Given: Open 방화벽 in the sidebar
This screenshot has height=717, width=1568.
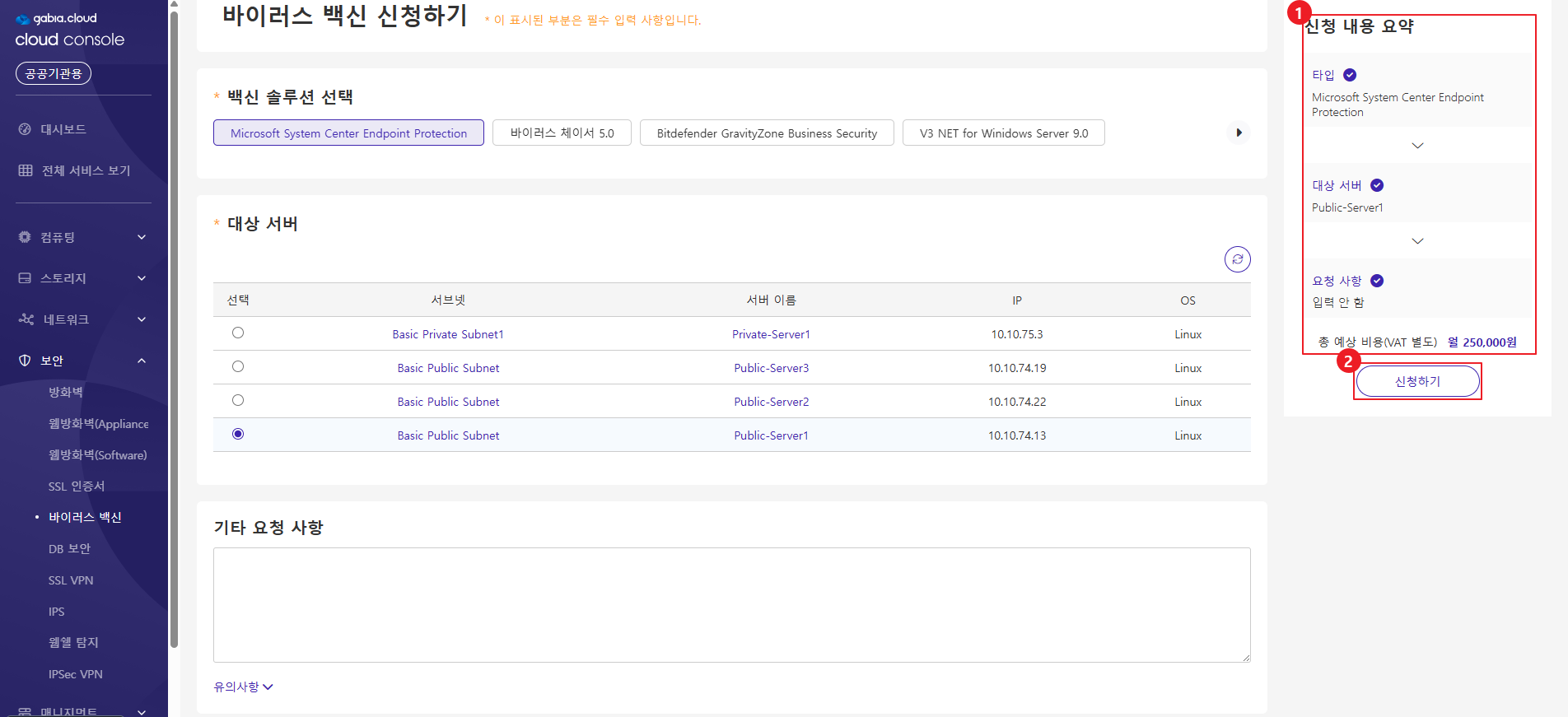Looking at the screenshot, I should [x=66, y=392].
